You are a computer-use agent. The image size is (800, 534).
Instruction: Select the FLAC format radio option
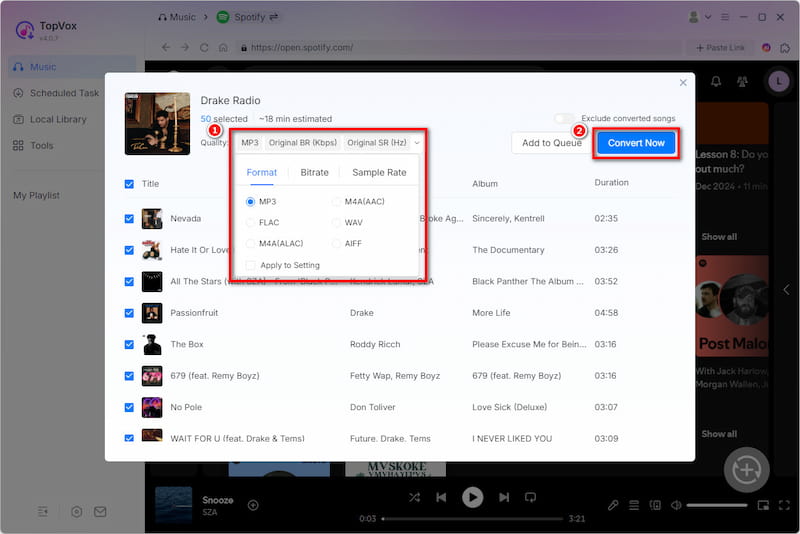click(x=251, y=223)
